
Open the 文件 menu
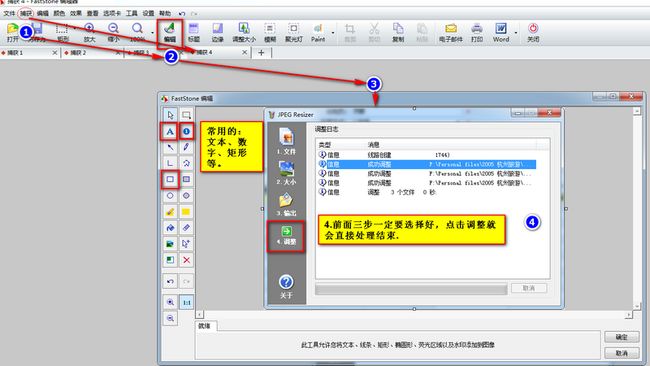(9, 13)
